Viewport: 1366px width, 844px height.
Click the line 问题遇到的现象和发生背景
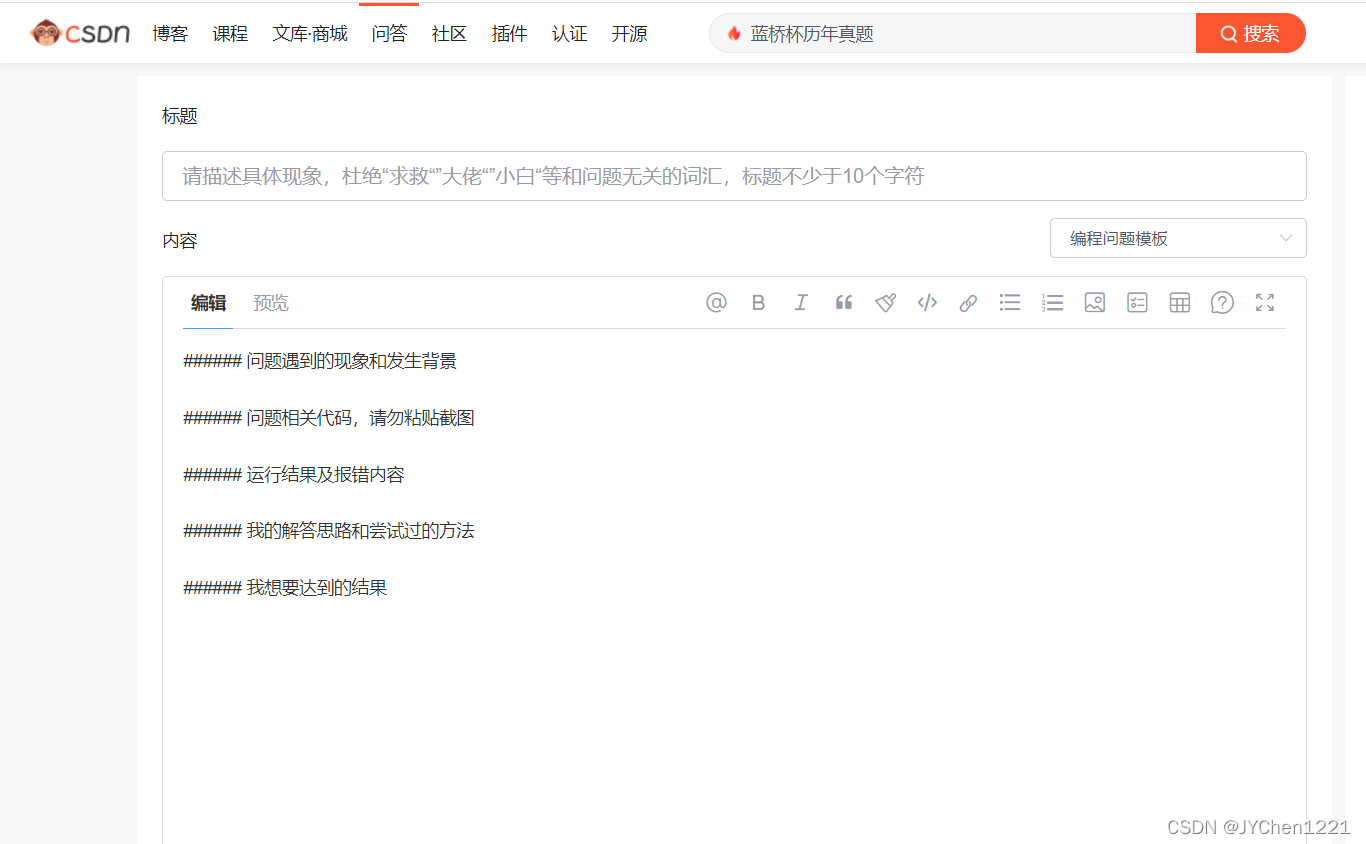320,361
